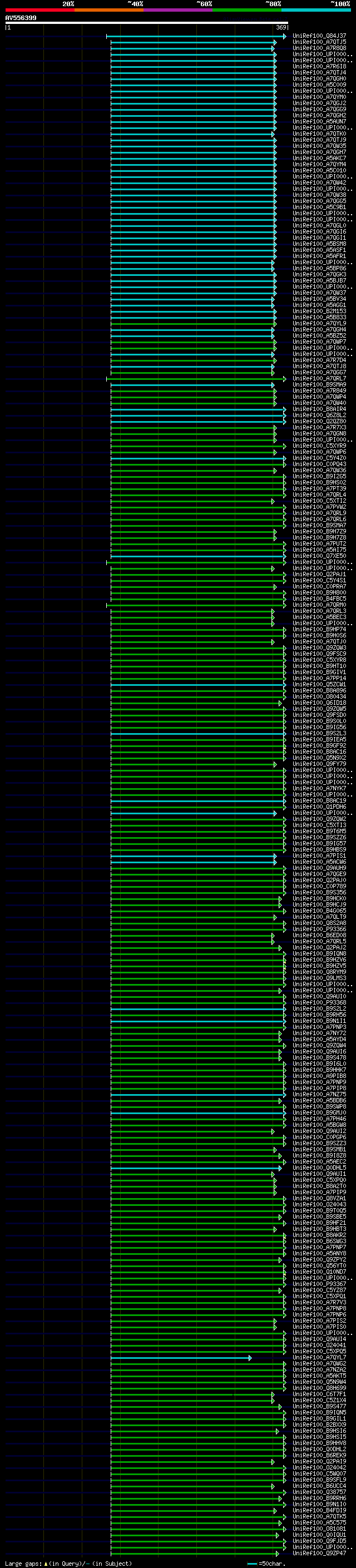Select hit UniRef100_Q38757
356x1568 pixels.
pos(319,1492)
